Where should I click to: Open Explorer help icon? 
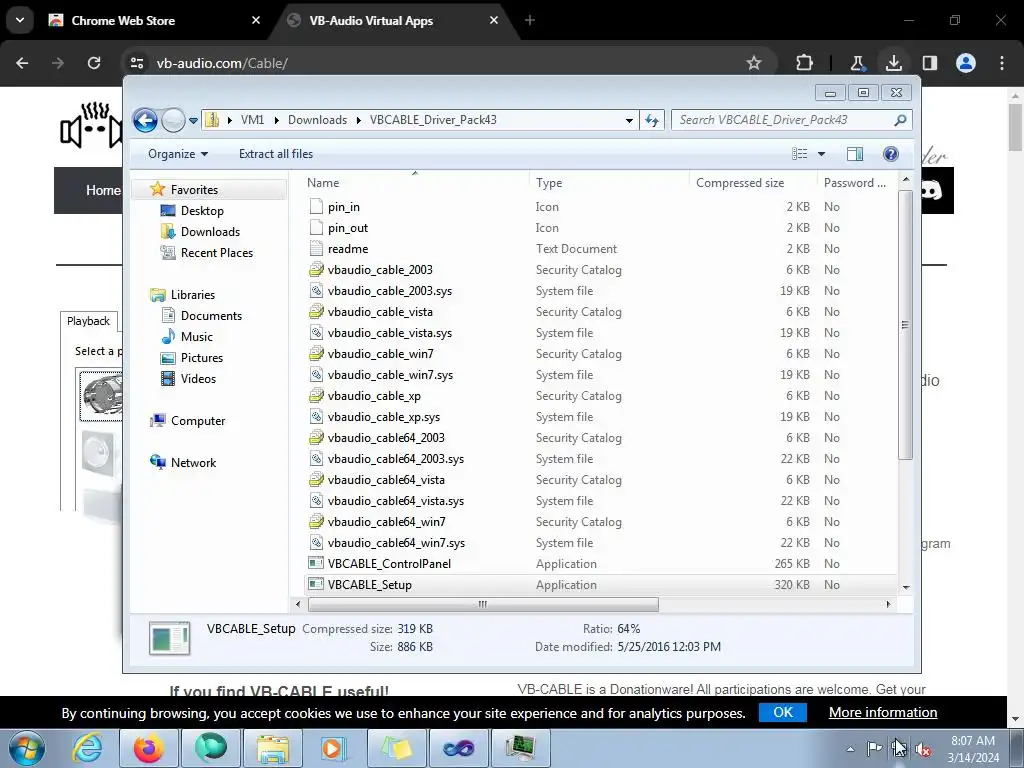891,154
